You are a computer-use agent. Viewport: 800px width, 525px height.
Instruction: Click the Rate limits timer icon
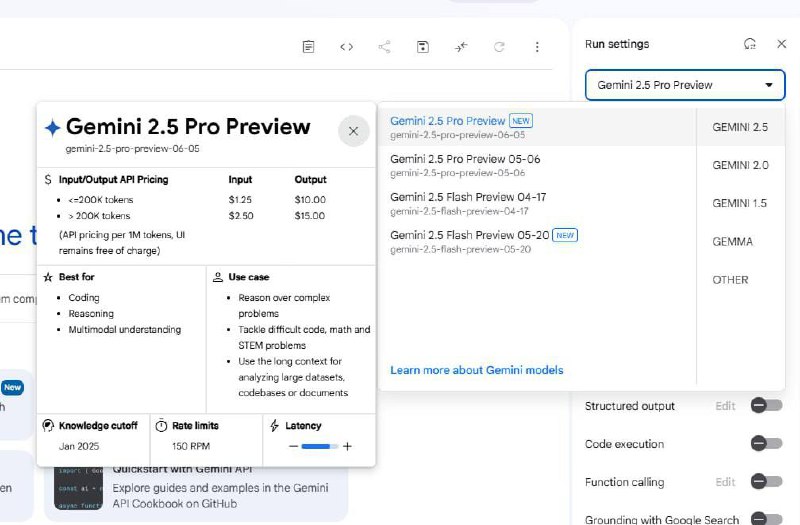(x=161, y=426)
